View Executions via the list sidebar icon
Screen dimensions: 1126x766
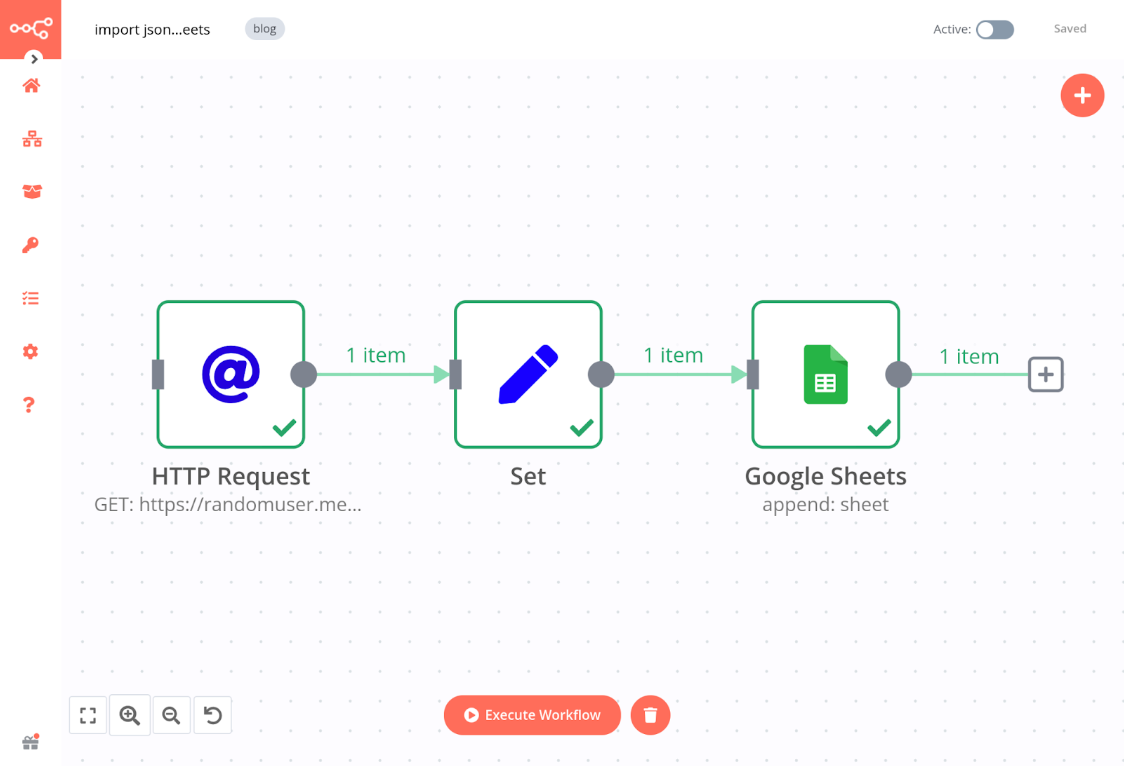pos(30,298)
